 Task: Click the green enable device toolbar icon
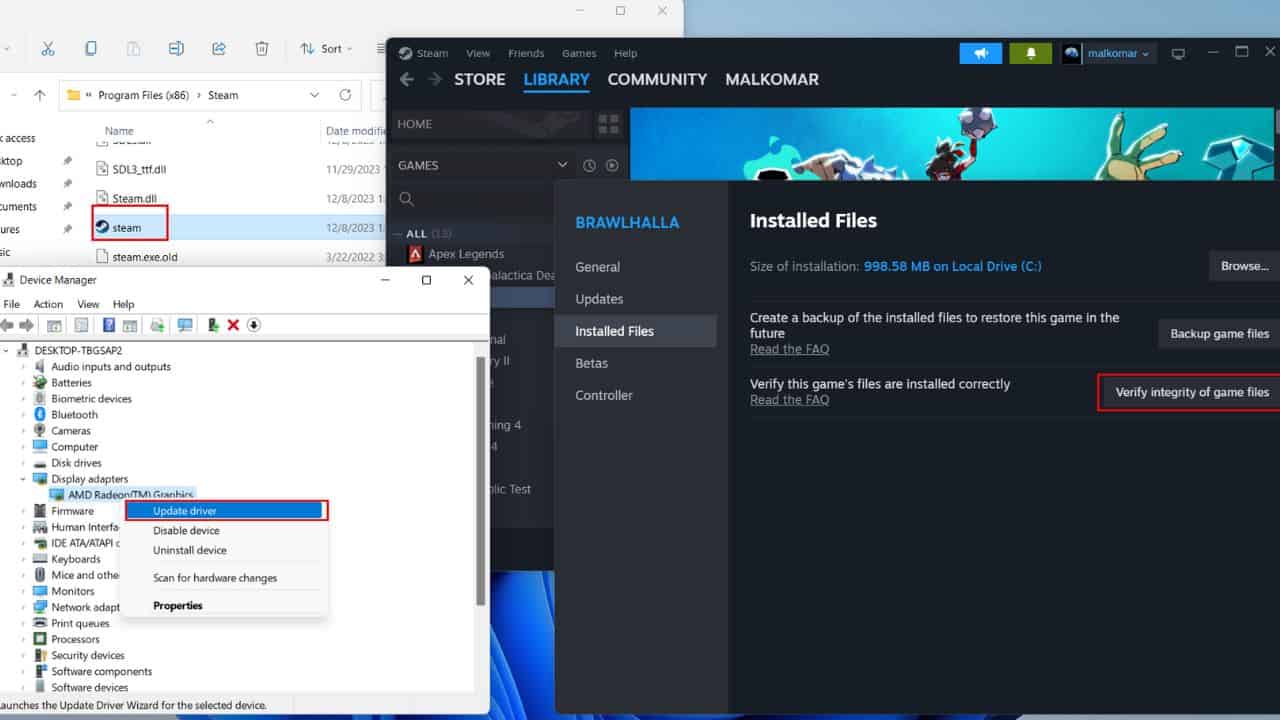(x=213, y=325)
